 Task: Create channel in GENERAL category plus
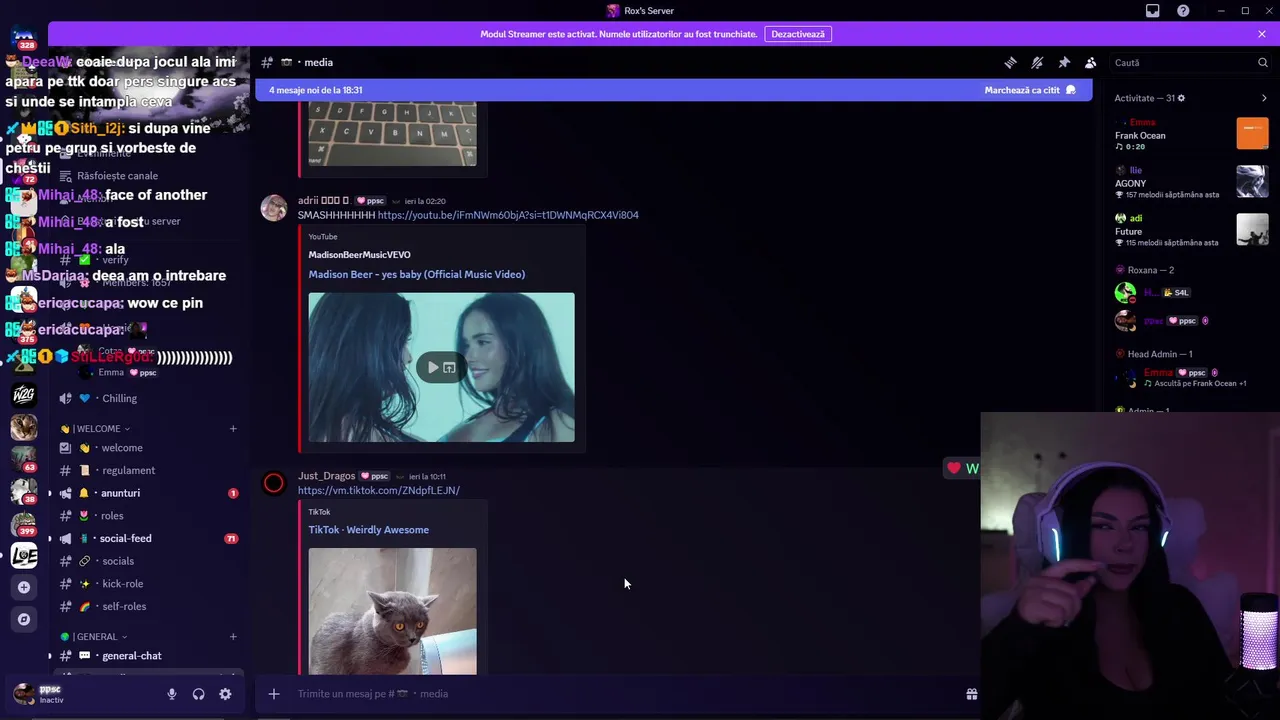coord(233,637)
